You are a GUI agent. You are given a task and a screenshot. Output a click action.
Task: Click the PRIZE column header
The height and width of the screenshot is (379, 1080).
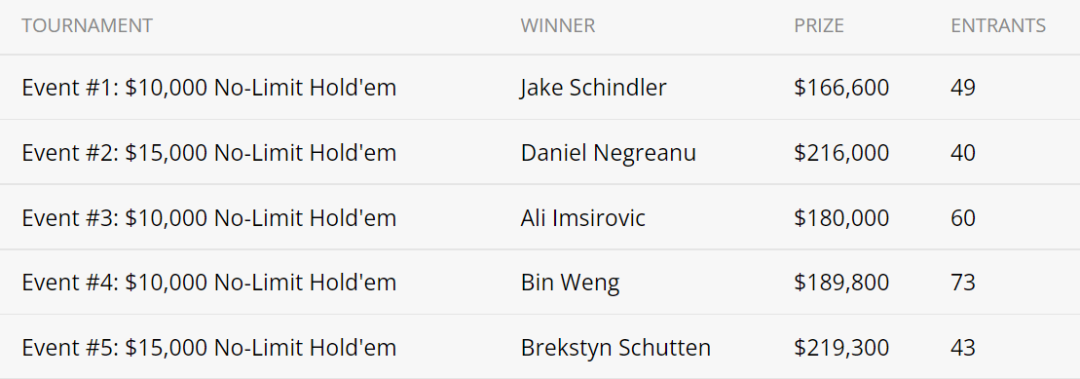point(818,25)
